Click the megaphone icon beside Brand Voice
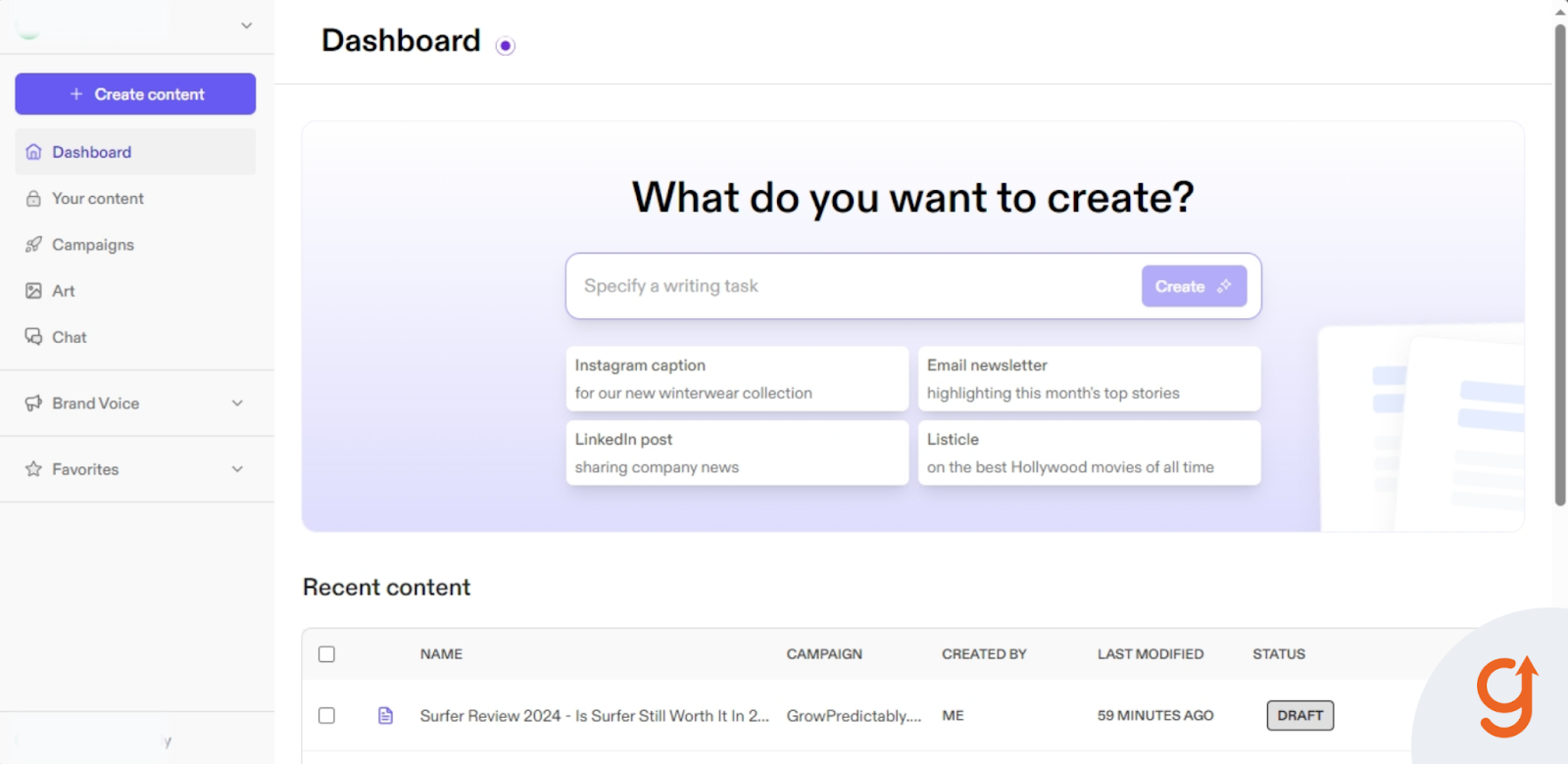 point(33,403)
